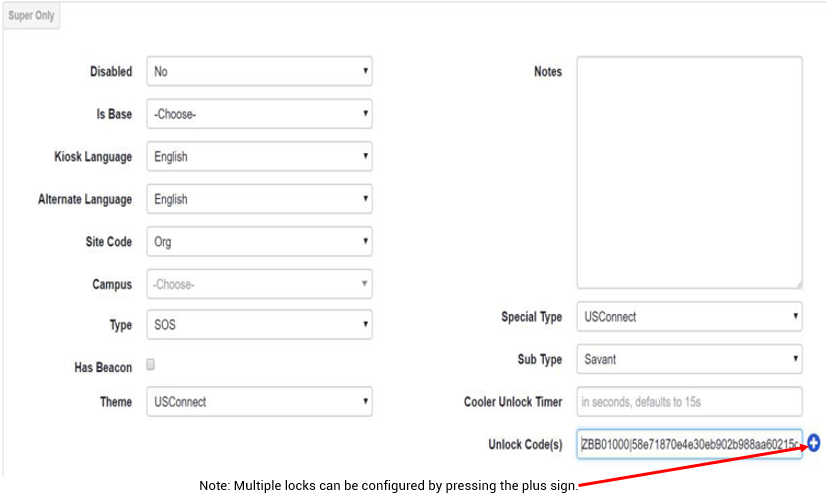This screenshot has width=826, height=501.
Task: Open the Type dropdown showing SOS
Action: click(x=259, y=325)
